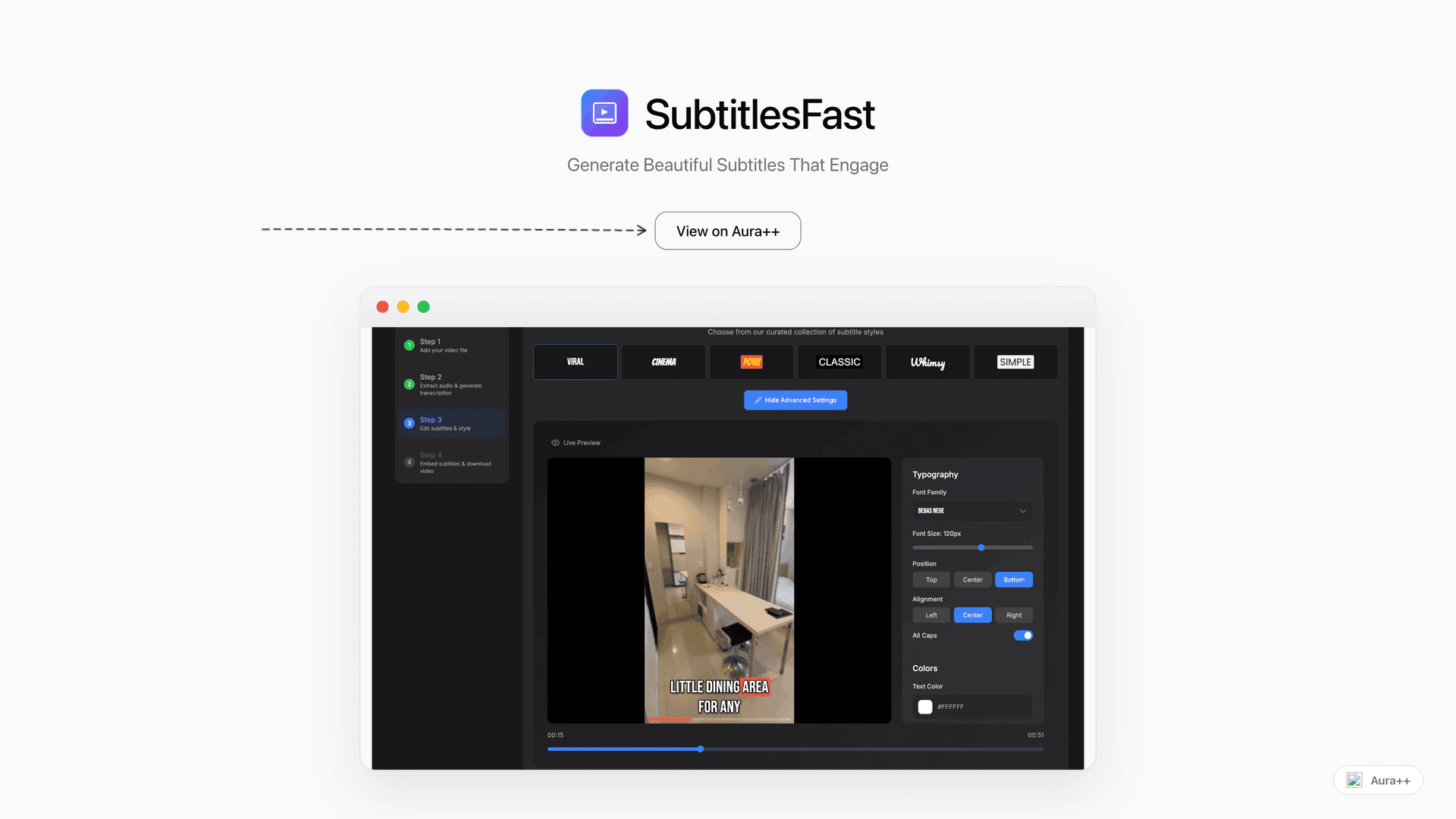1456x819 pixels.
Task: Set alignment to Center
Action: point(972,616)
